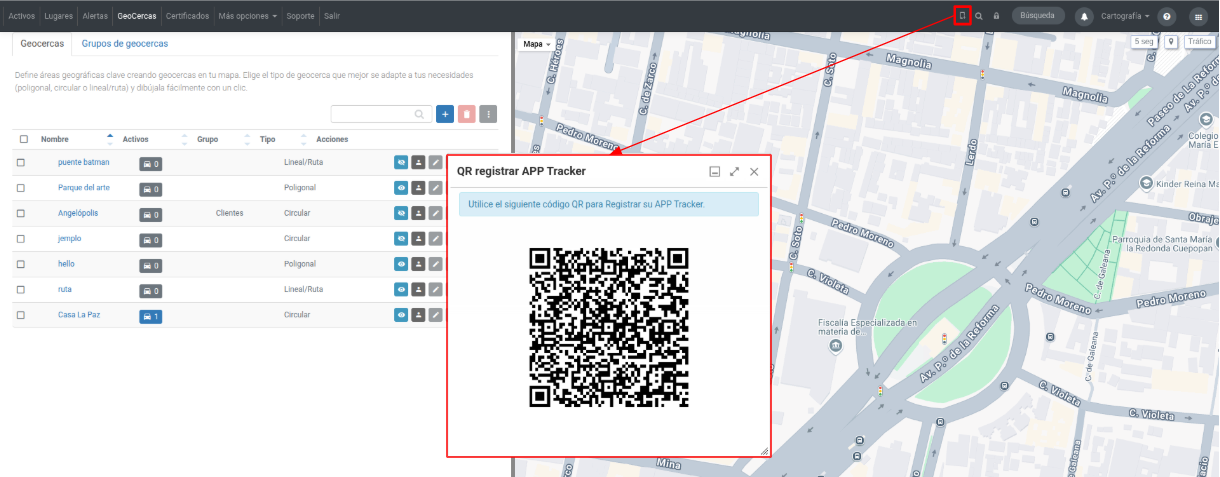Edit Parque del arte with the pencil icon

pos(435,187)
